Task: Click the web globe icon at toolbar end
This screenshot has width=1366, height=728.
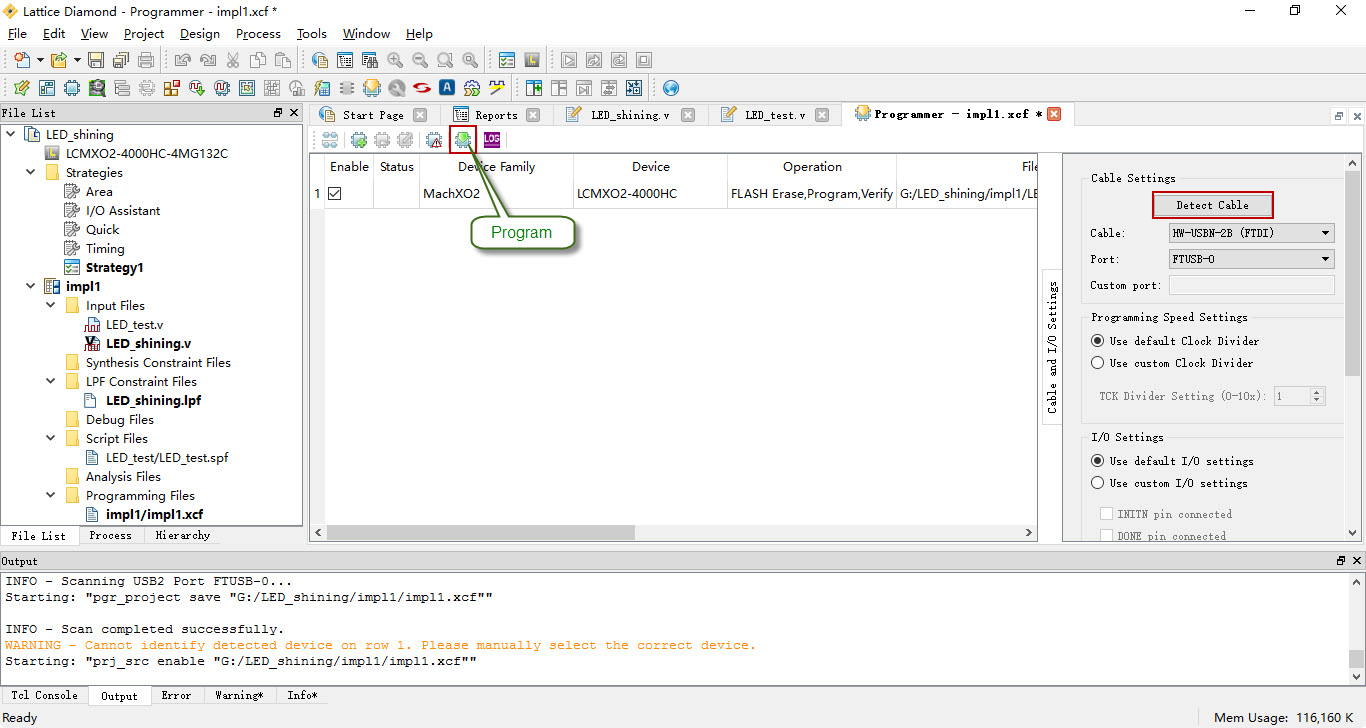Action: tap(671, 88)
